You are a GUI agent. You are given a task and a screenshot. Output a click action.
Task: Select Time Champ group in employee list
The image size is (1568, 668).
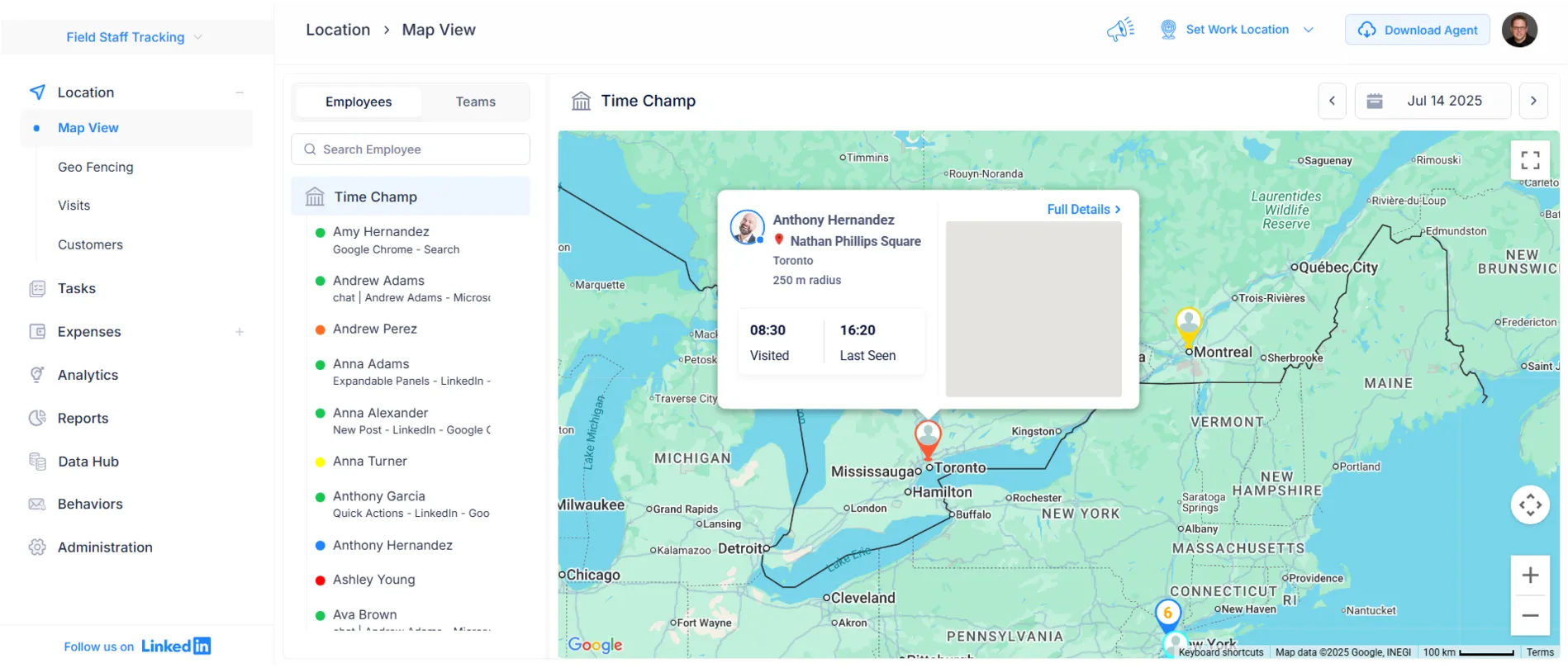click(x=411, y=197)
